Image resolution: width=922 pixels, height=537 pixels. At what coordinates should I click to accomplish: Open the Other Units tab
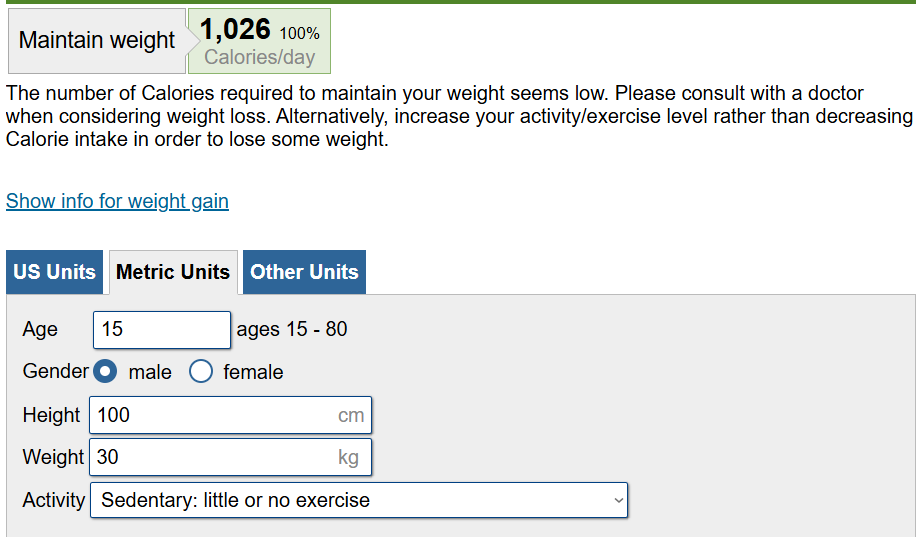tap(304, 272)
